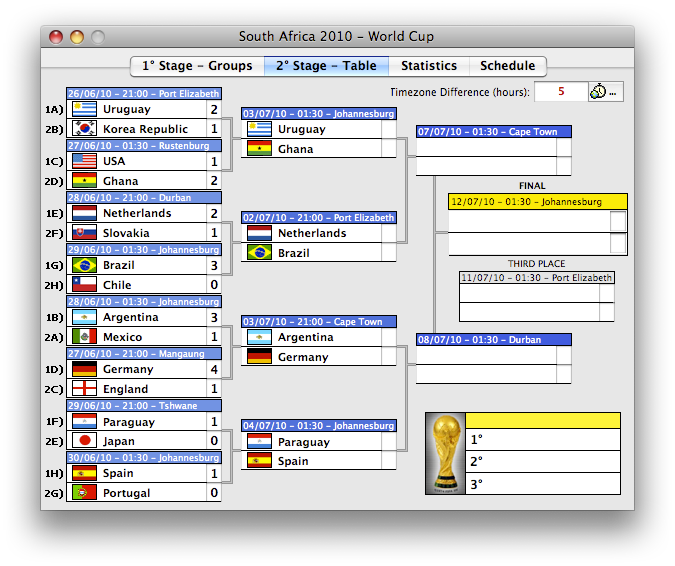Select Spain quarter-final score box
Screen dimensions: 675x566
point(389,461)
